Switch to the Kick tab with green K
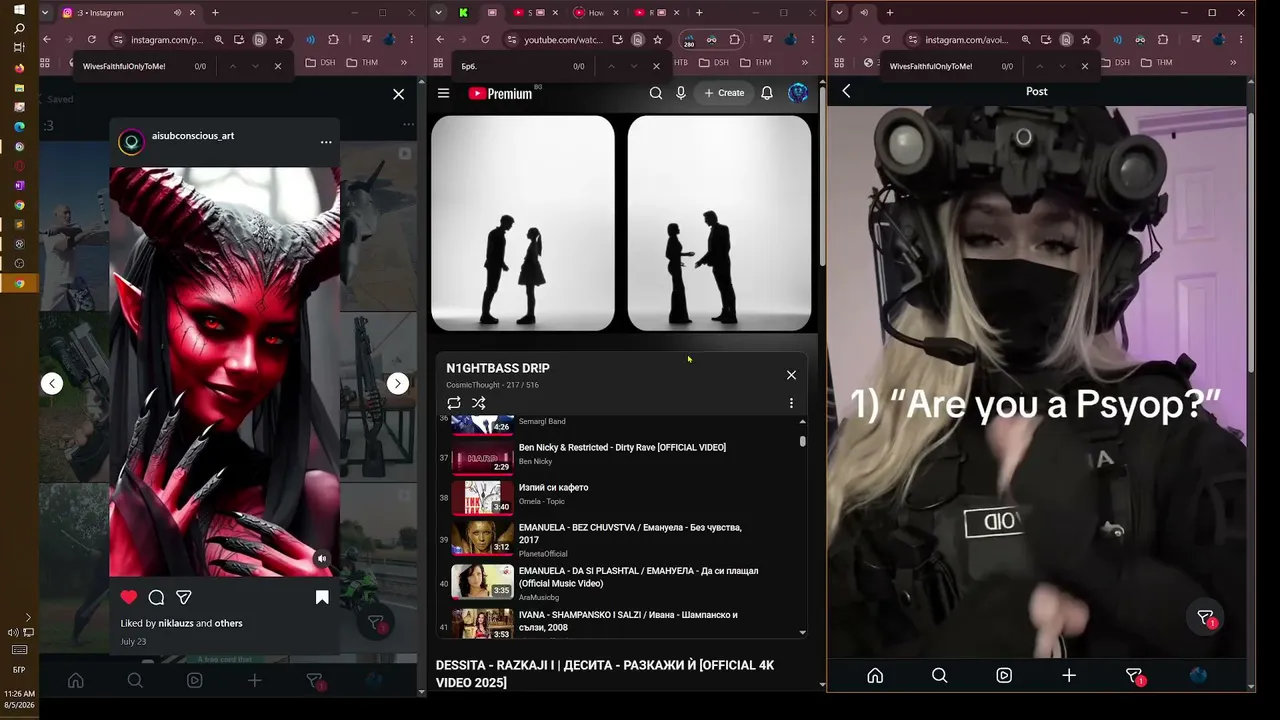This screenshot has width=1280, height=720. click(464, 13)
